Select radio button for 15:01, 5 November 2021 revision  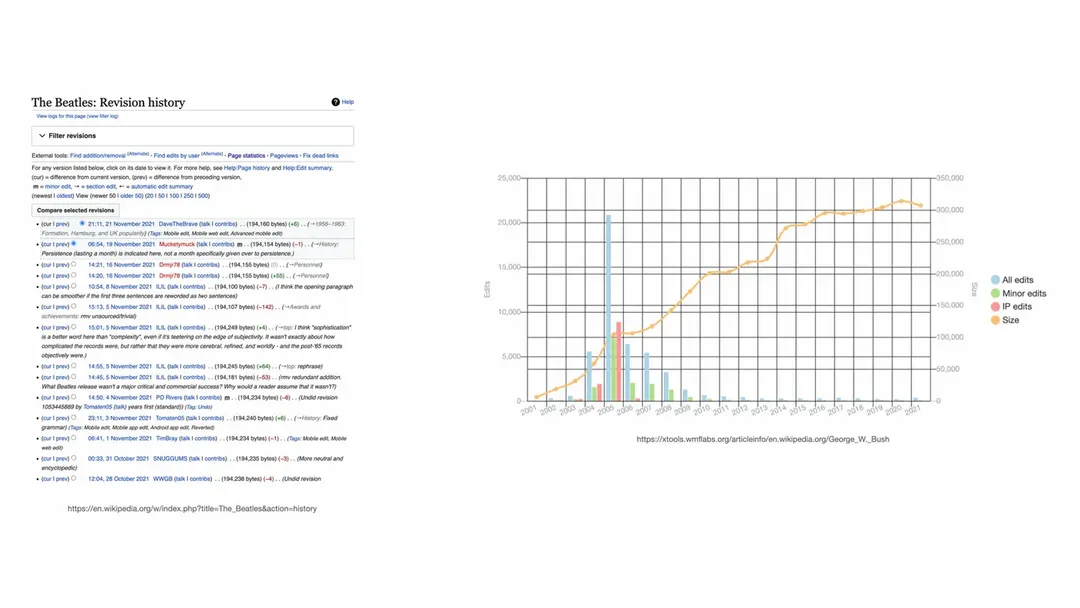click(x=74, y=327)
